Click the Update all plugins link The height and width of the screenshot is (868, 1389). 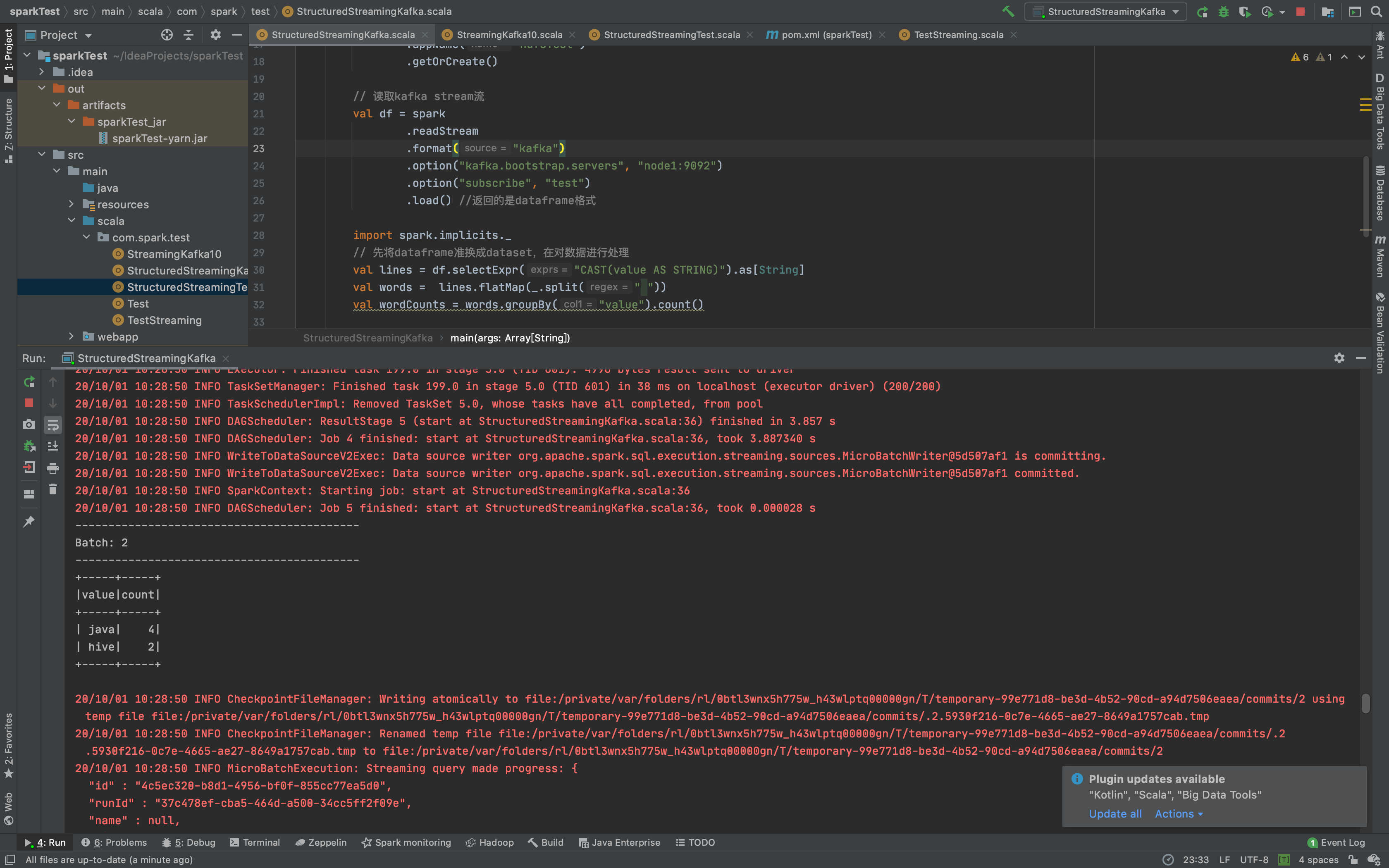[1115, 813]
